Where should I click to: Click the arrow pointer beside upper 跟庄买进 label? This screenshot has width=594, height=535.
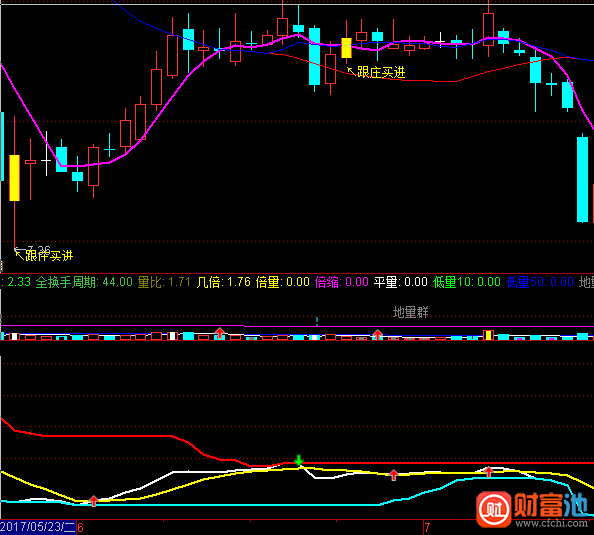(x=351, y=71)
